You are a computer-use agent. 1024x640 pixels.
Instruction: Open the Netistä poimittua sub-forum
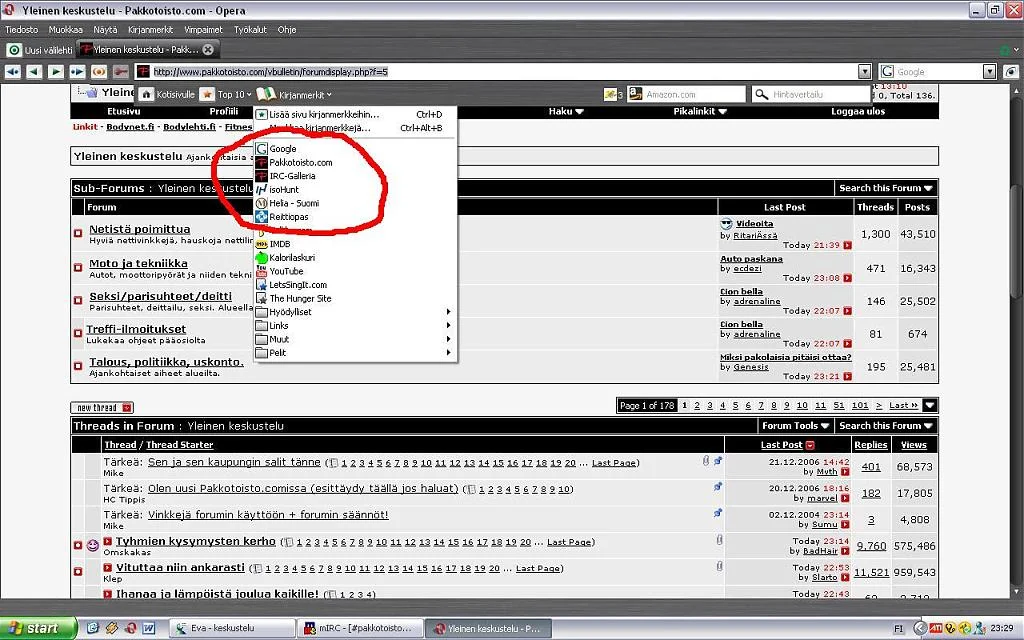click(139, 229)
